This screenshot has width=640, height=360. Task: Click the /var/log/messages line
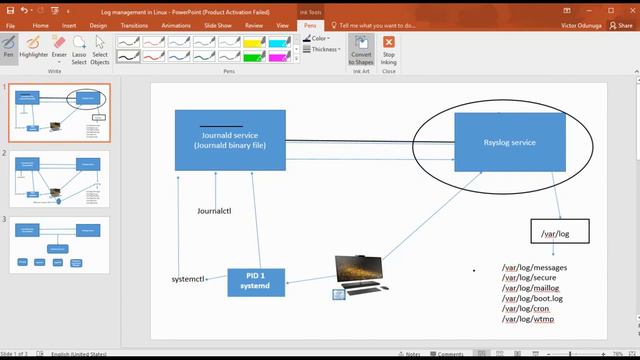[534, 268]
